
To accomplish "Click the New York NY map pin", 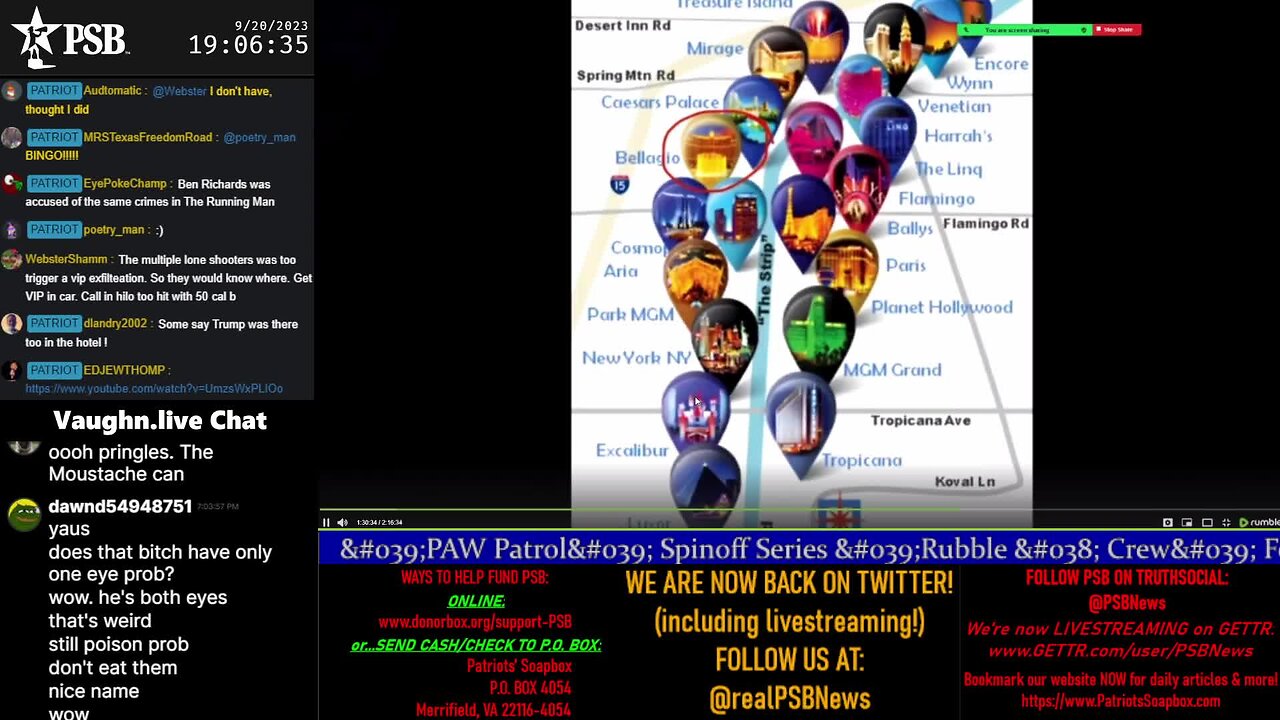I will [724, 346].
